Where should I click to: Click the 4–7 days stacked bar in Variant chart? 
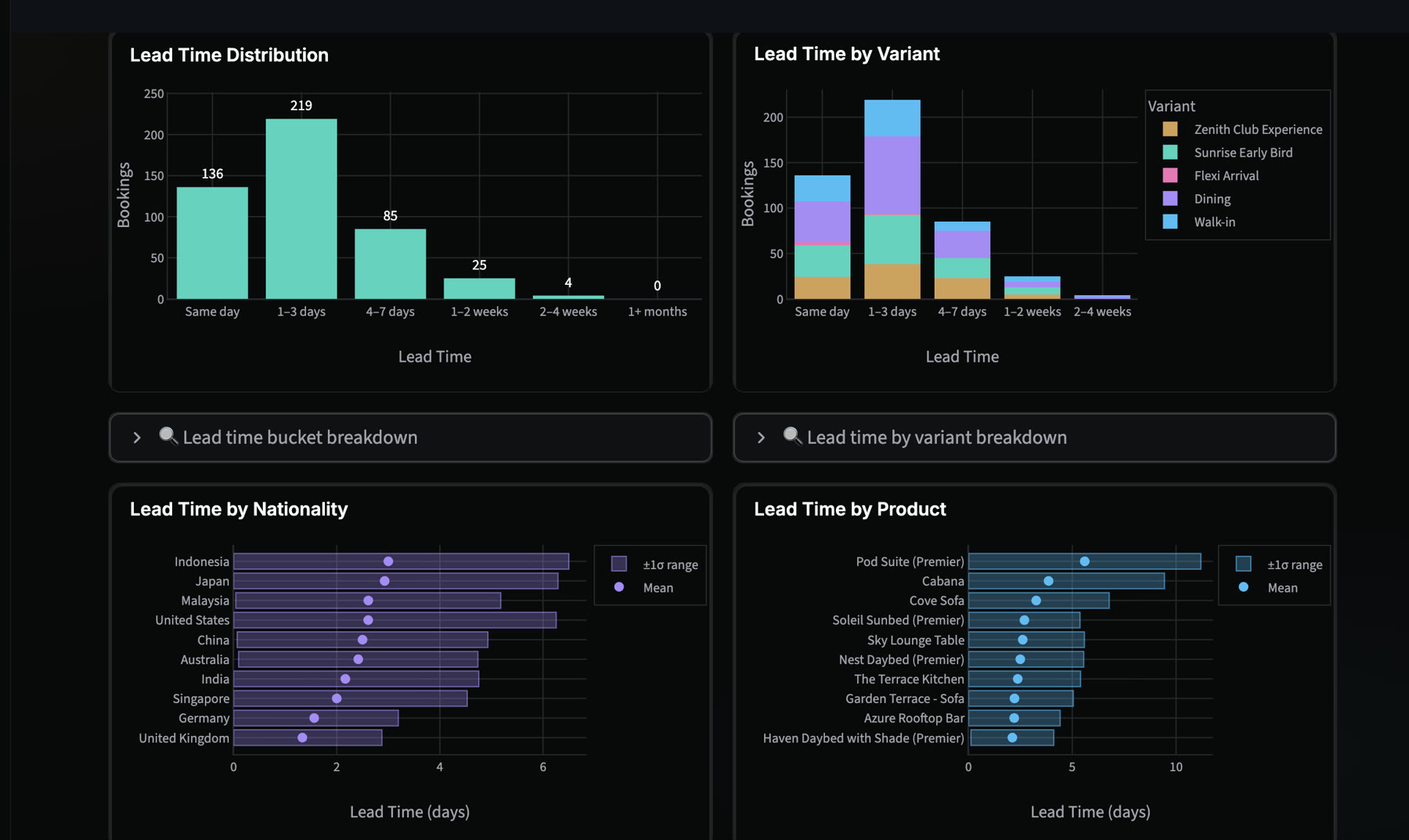[x=962, y=260]
